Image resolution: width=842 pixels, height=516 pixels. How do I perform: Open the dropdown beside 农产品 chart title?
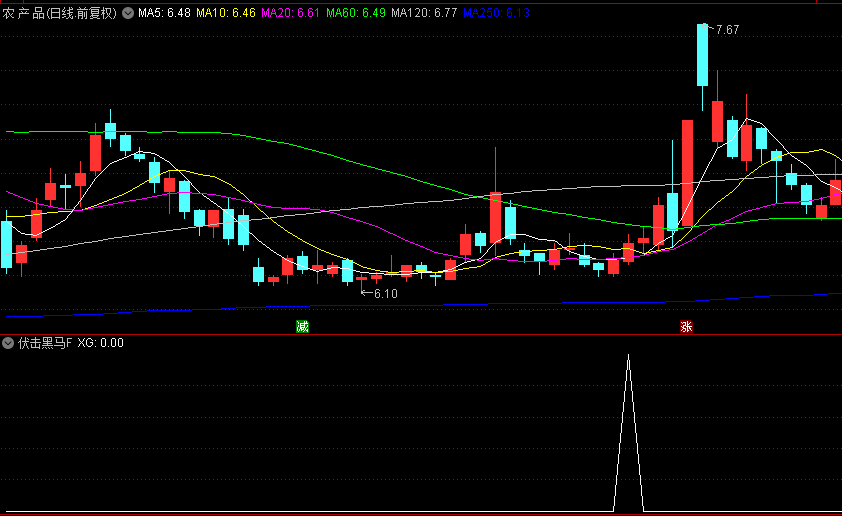[x=128, y=13]
